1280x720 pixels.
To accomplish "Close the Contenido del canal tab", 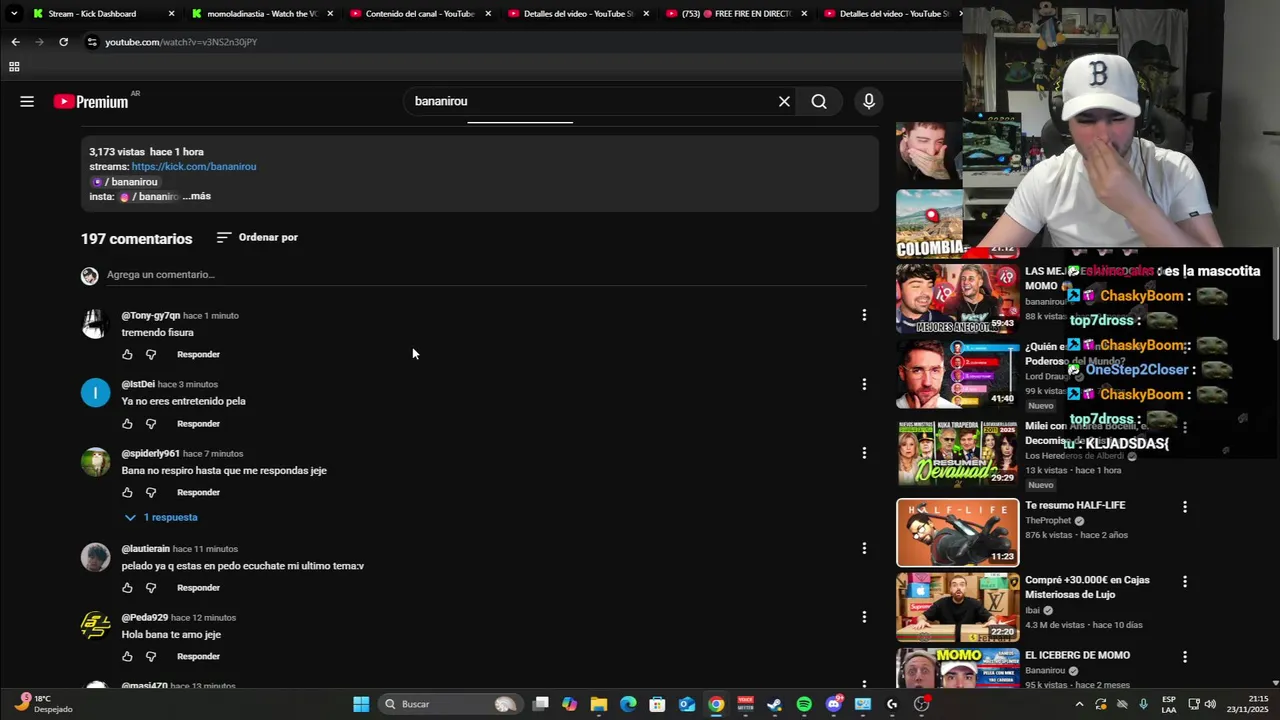I will point(488,14).
